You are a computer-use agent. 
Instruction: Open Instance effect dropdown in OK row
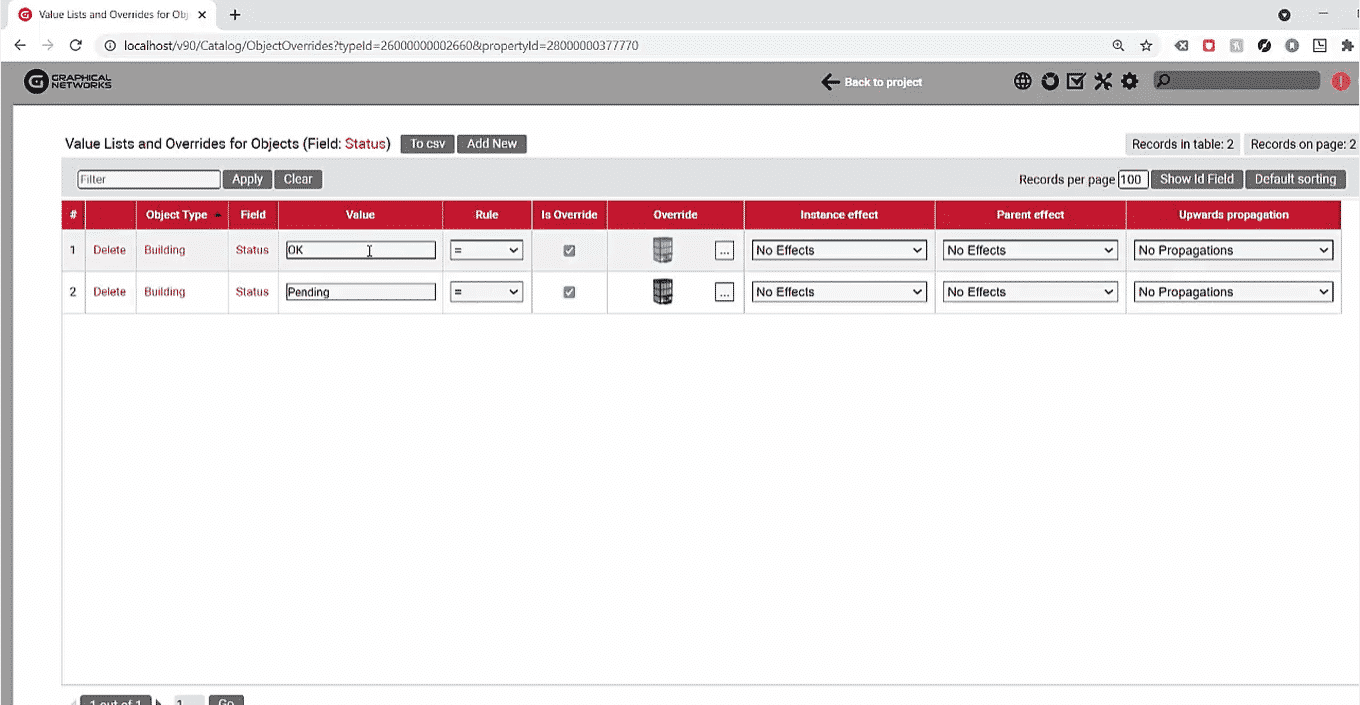pyautogui.click(x=839, y=250)
